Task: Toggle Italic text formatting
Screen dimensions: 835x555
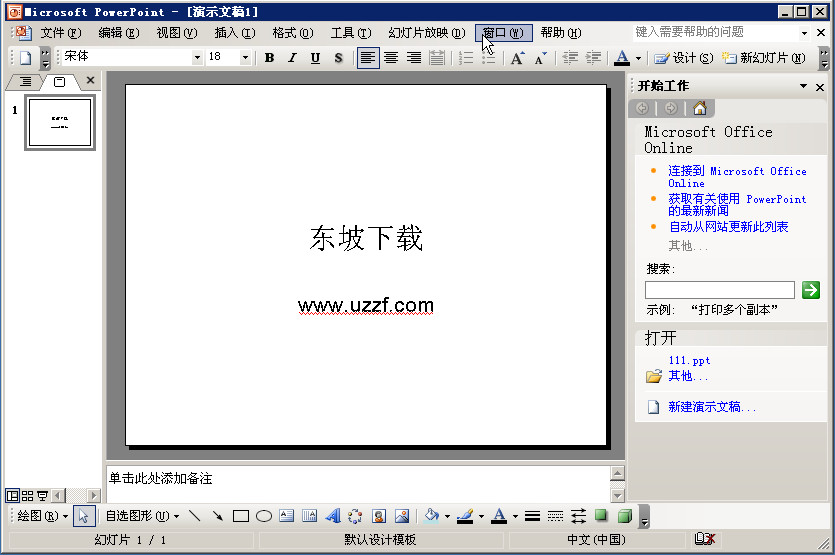Action: [292, 58]
